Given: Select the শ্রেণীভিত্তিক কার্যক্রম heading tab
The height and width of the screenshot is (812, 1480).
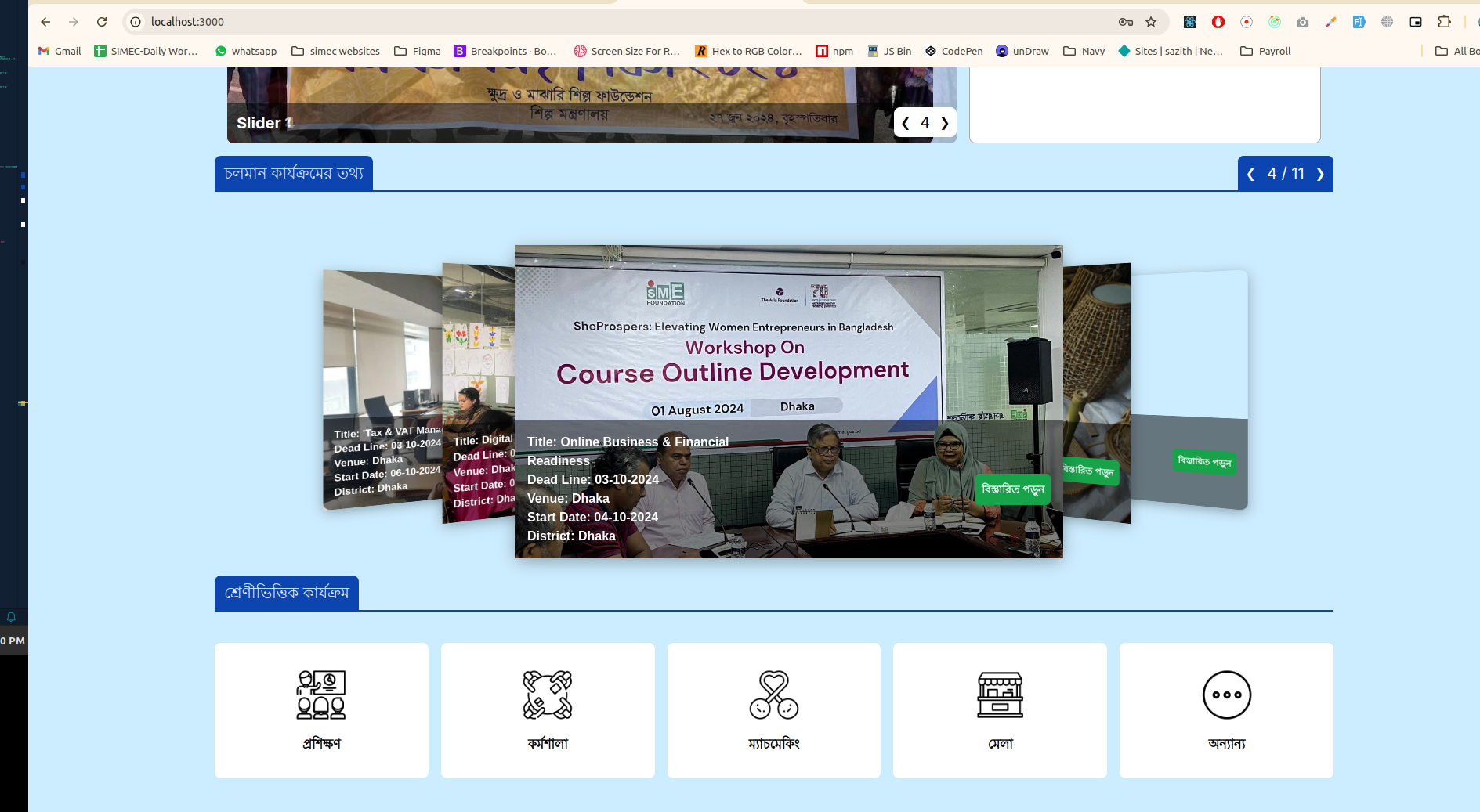Looking at the screenshot, I should coord(287,593).
